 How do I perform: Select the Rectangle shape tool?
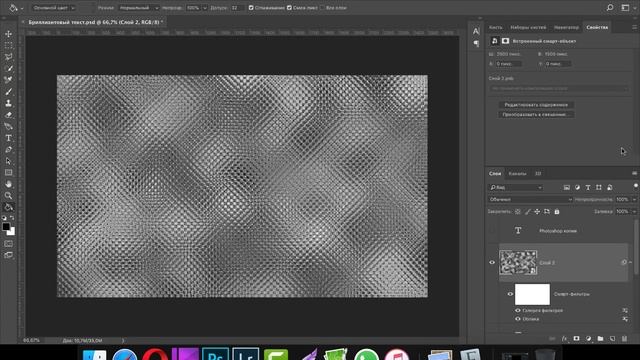pos(8,173)
